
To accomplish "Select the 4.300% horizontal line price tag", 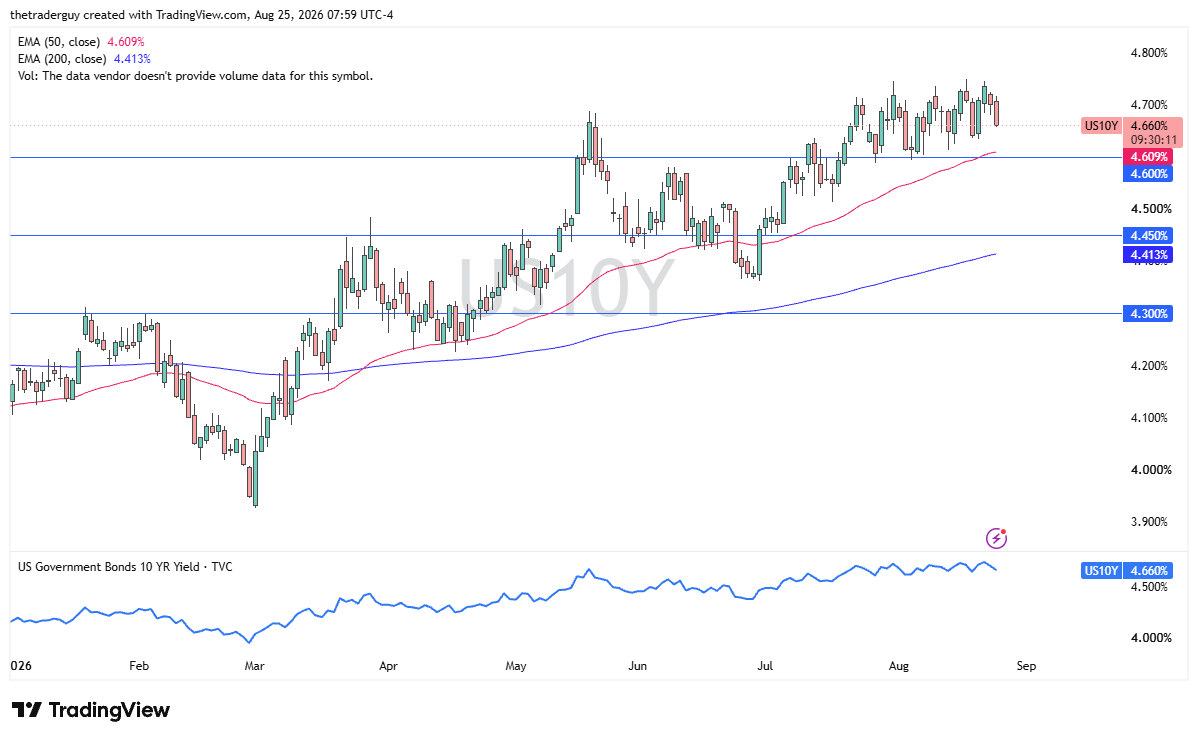I will tap(1148, 313).
